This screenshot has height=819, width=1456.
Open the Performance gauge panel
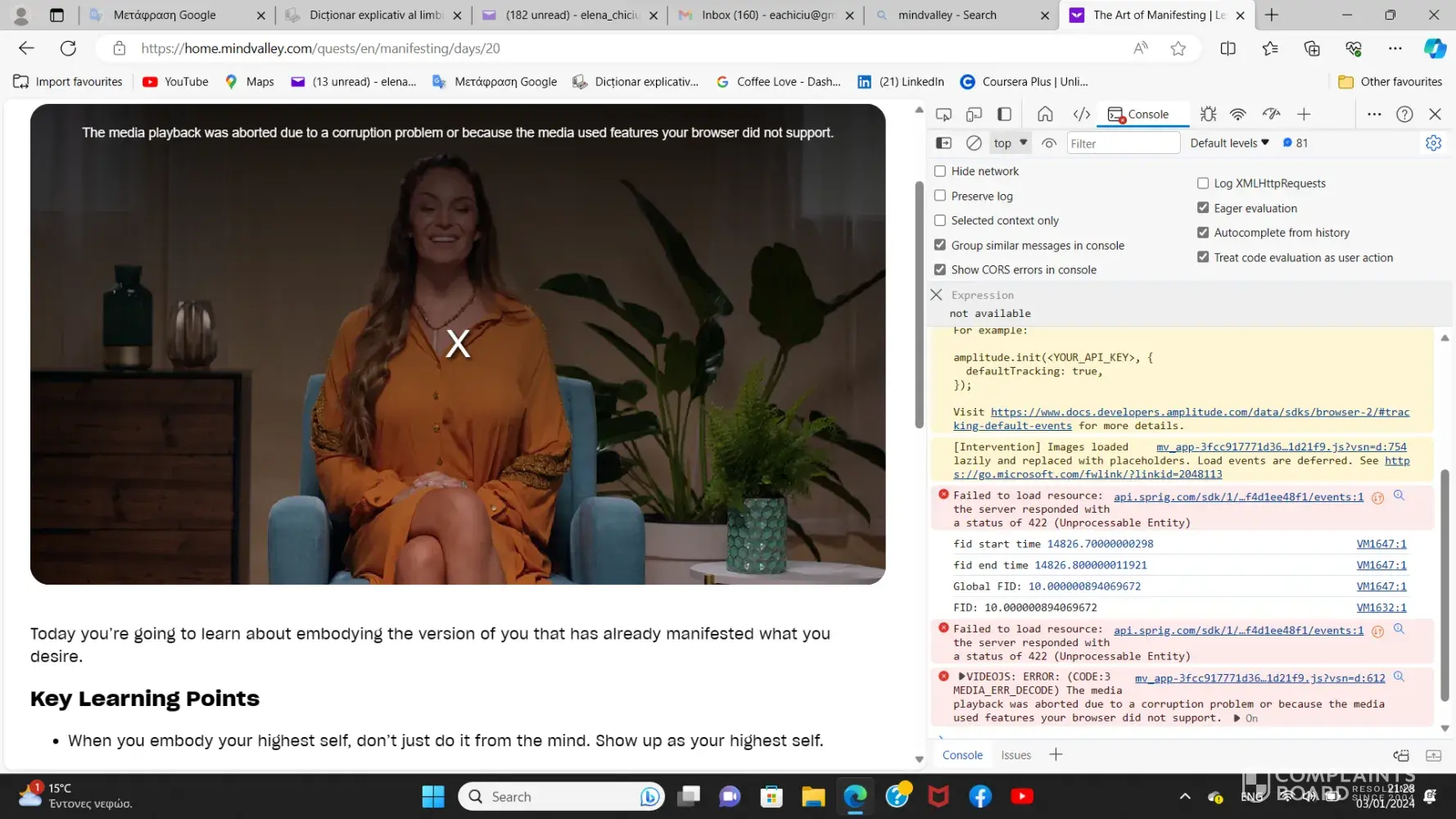(x=1271, y=115)
